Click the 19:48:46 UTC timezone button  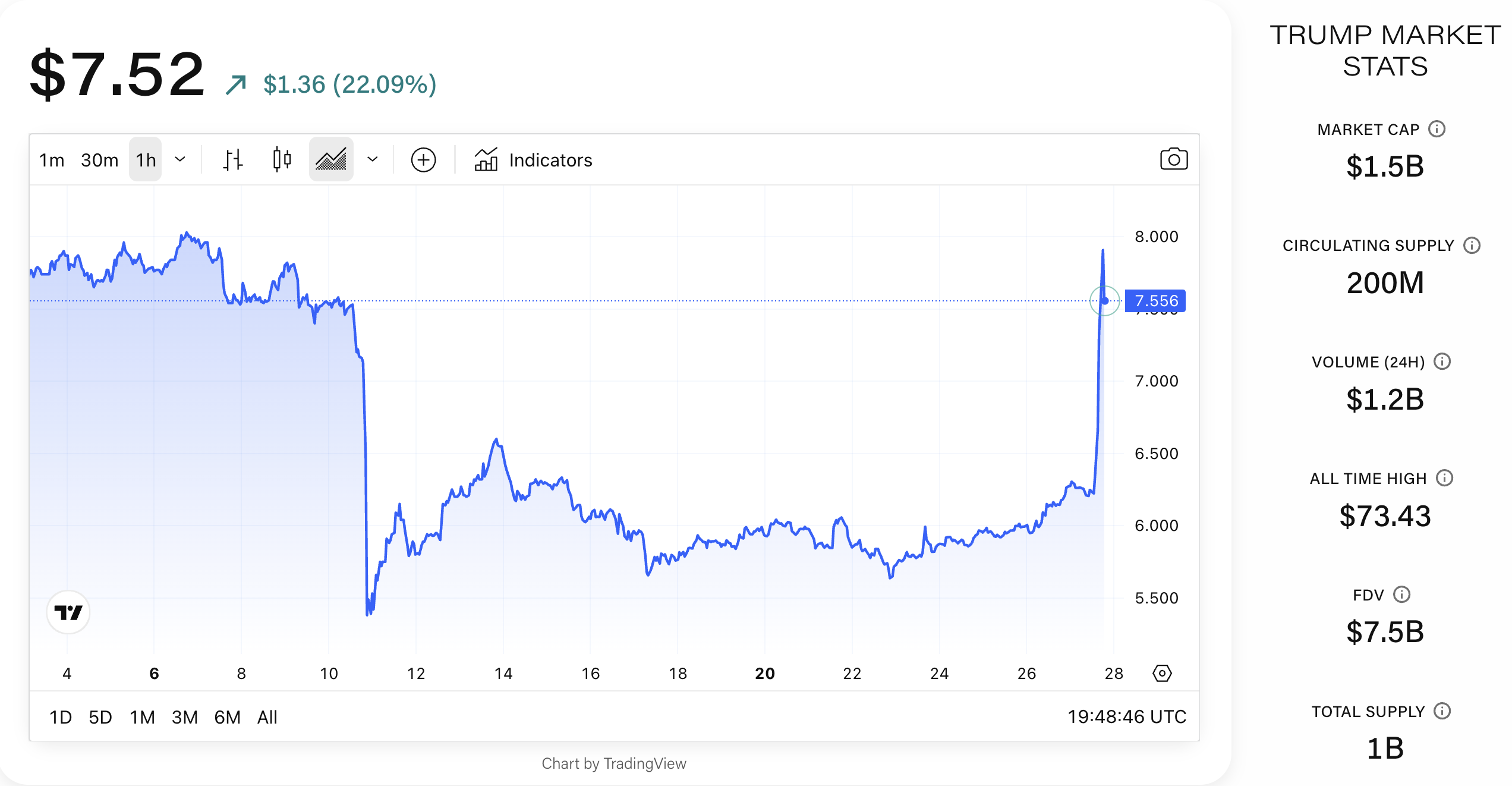point(1126,717)
